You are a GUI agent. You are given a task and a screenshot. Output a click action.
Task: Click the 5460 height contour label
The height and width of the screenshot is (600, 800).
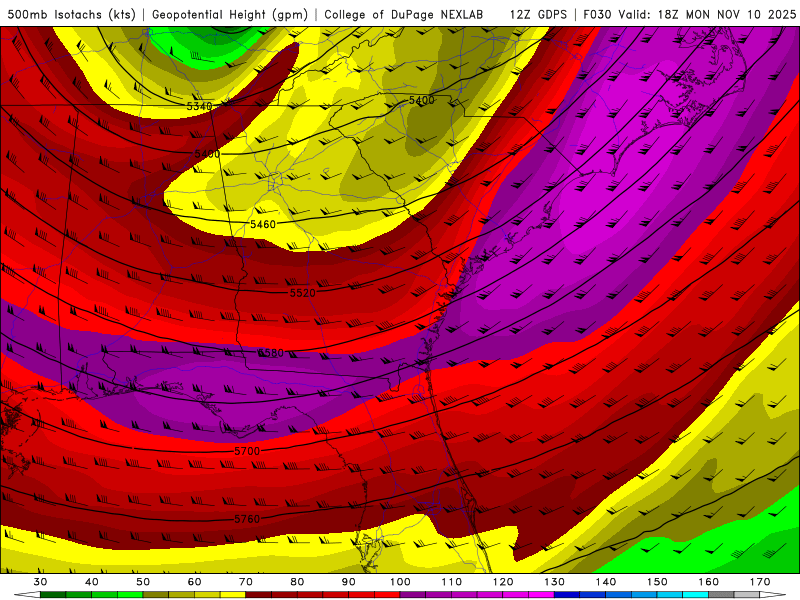pos(263,224)
